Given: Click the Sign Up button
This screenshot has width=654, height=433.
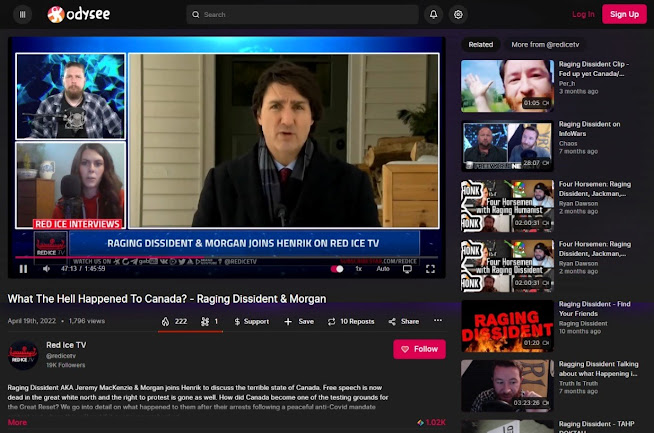Looking at the screenshot, I should coord(624,14).
